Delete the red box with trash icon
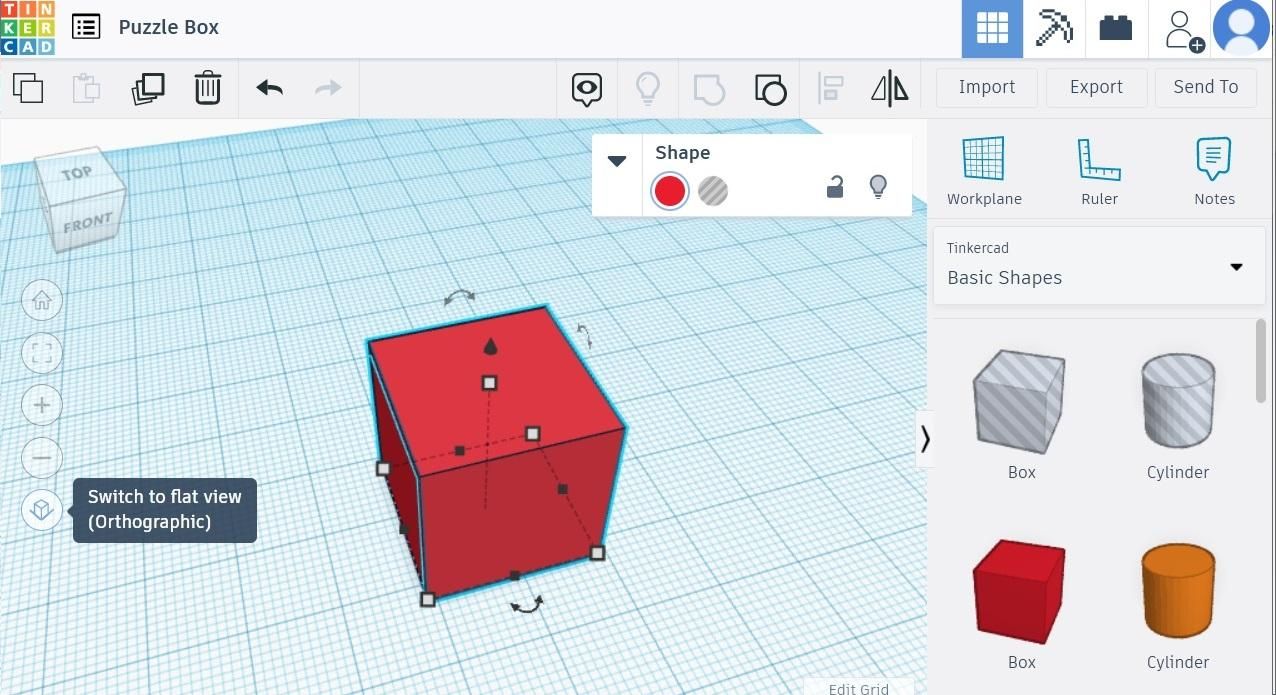The image size is (1276, 695). click(207, 88)
